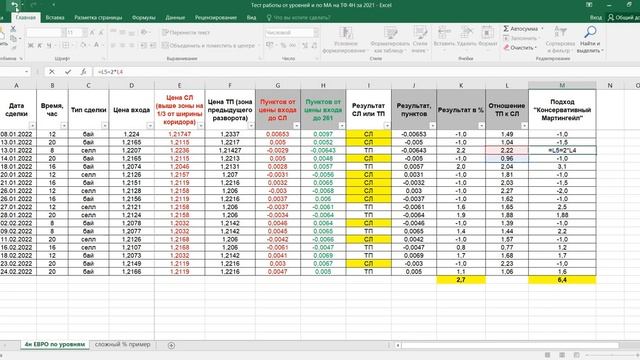This screenshot has width=640, height=360.
Task: Select sheet tab 4н ЕВРО по уровням
Action: (55, 344)
